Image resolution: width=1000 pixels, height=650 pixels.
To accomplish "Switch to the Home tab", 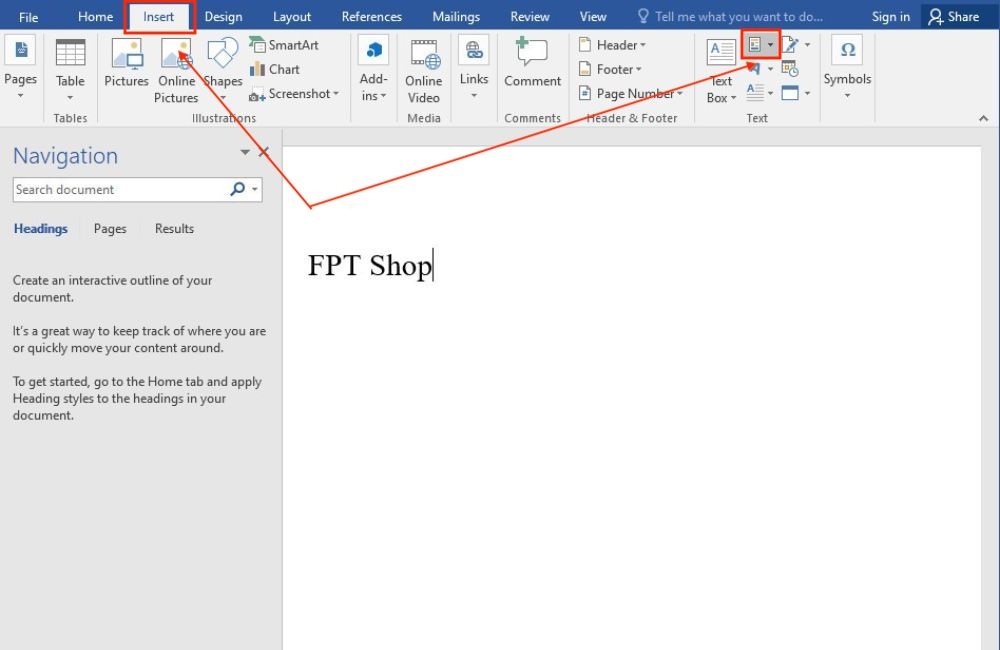I will (95, 17).
